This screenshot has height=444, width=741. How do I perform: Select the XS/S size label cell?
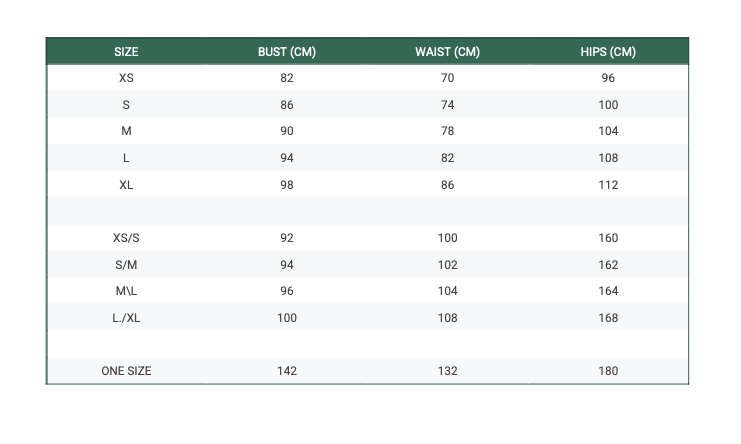(x=126, y=238)
